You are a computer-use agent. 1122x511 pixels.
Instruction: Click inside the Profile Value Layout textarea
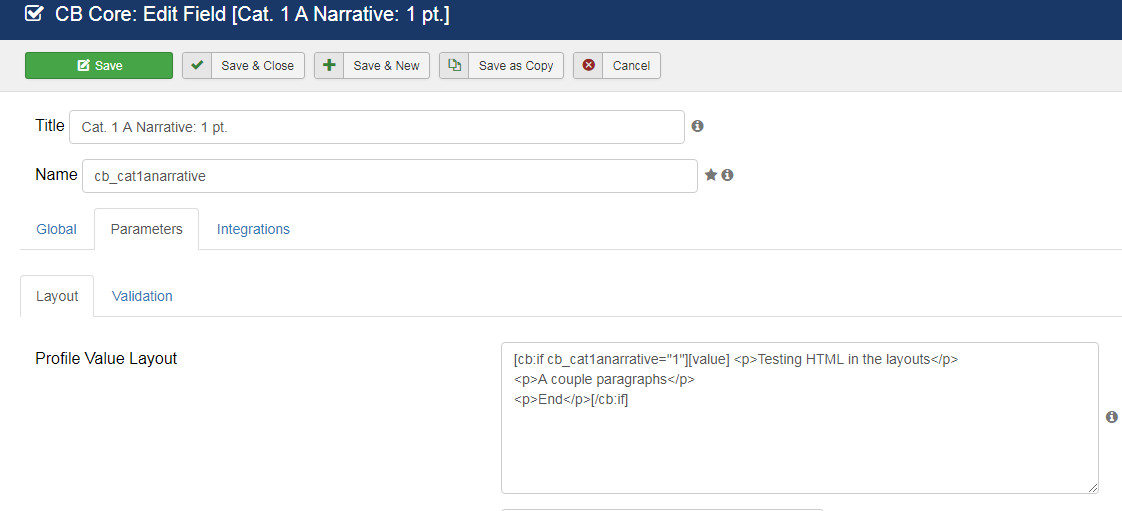tap(800, 418)
